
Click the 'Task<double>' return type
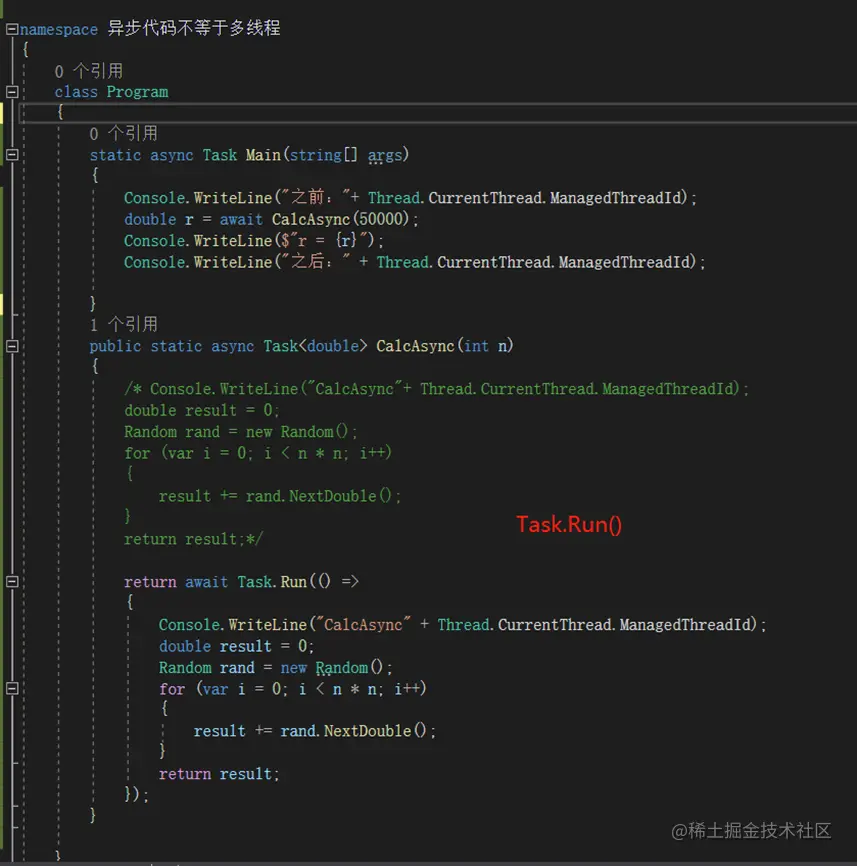pos(315,346)
